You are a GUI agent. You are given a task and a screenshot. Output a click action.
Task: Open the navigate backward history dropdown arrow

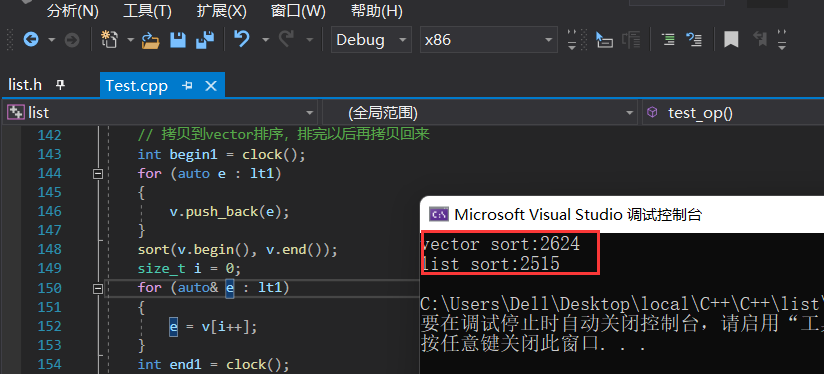tap(51, 39)
